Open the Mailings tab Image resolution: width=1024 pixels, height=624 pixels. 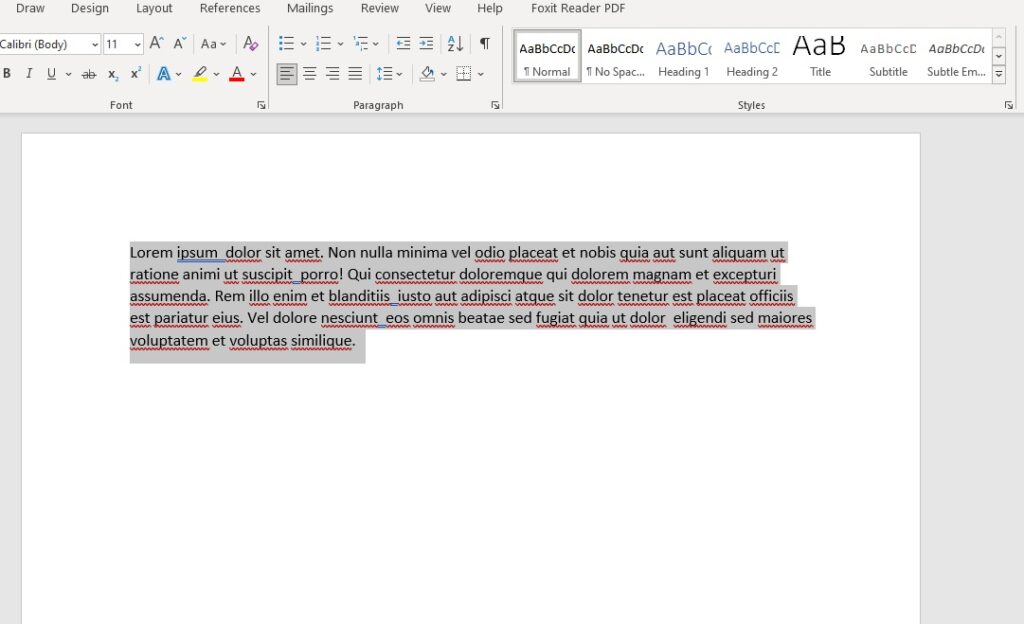click(x=310, y=8)
